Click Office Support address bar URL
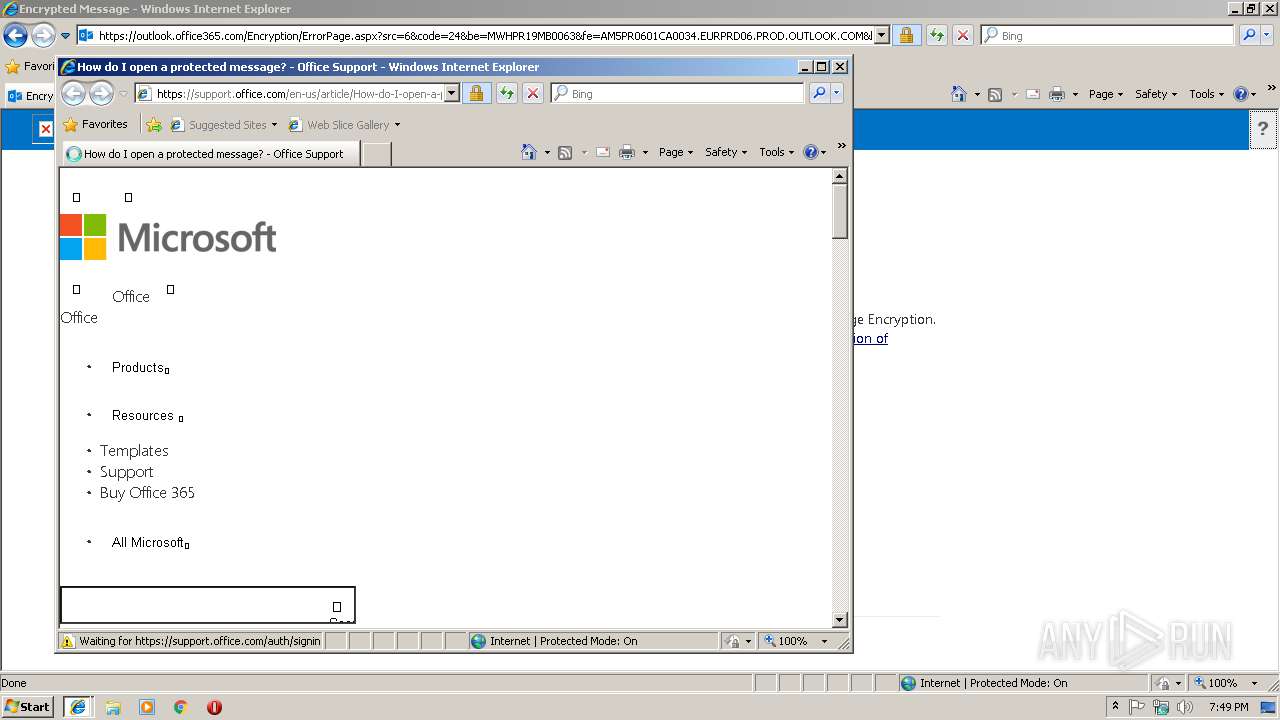 pos(299,93)
